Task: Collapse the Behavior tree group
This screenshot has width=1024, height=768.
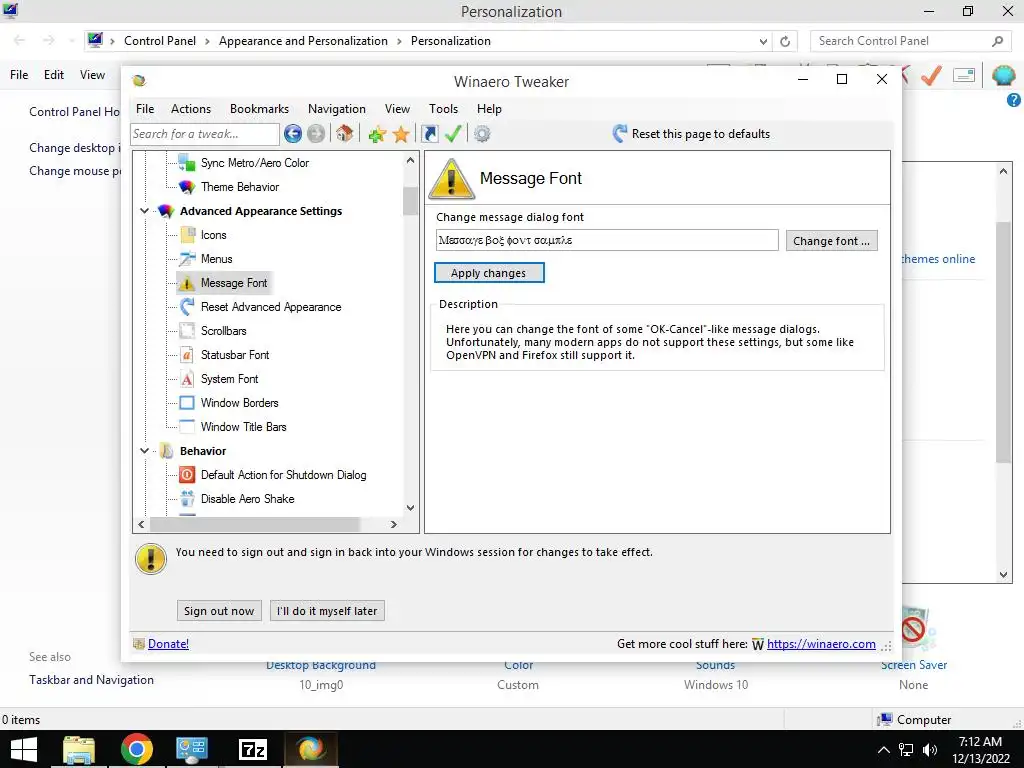Action: click(144, 451)
